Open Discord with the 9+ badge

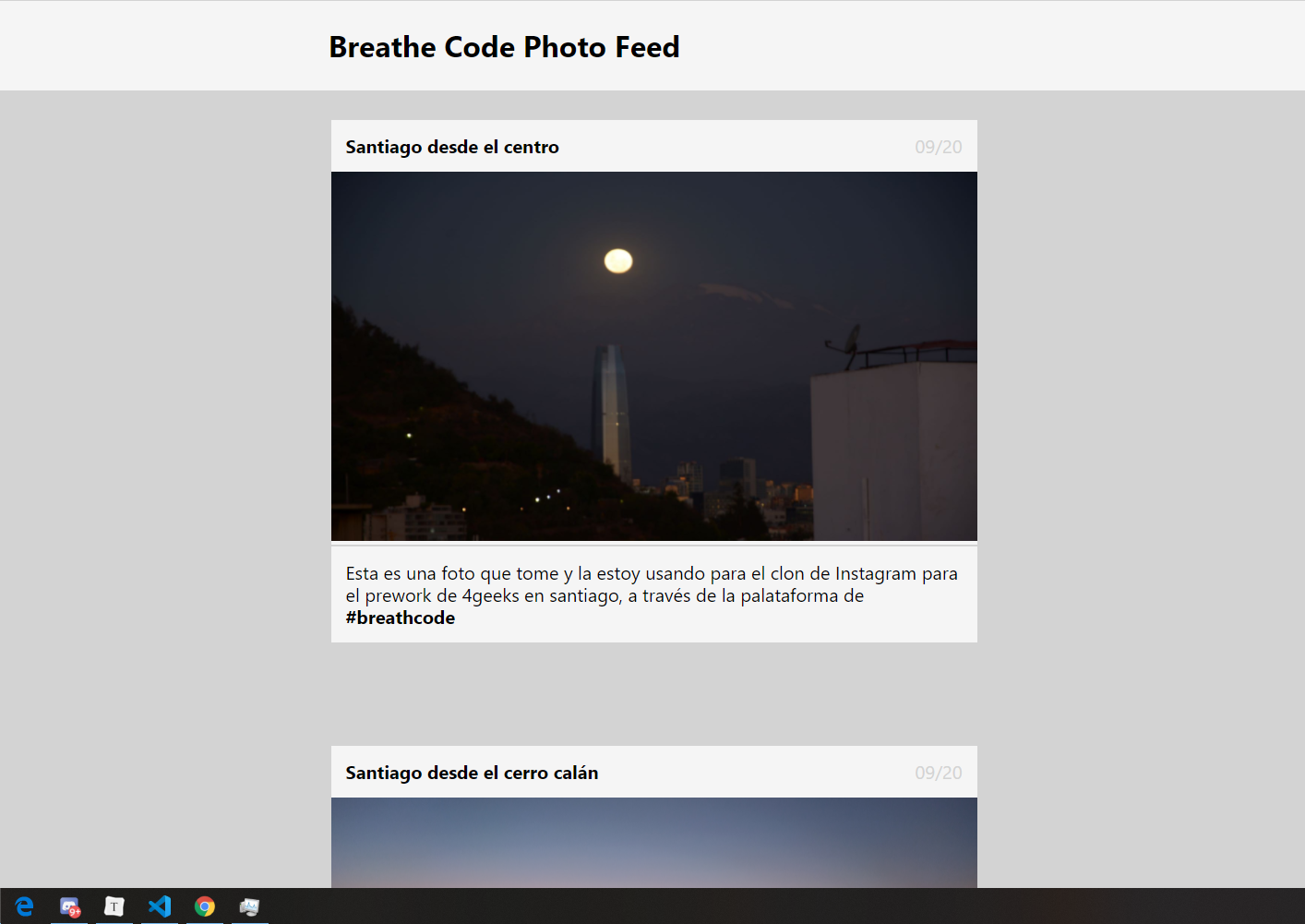pyautogui.click(x=69, y=906)
